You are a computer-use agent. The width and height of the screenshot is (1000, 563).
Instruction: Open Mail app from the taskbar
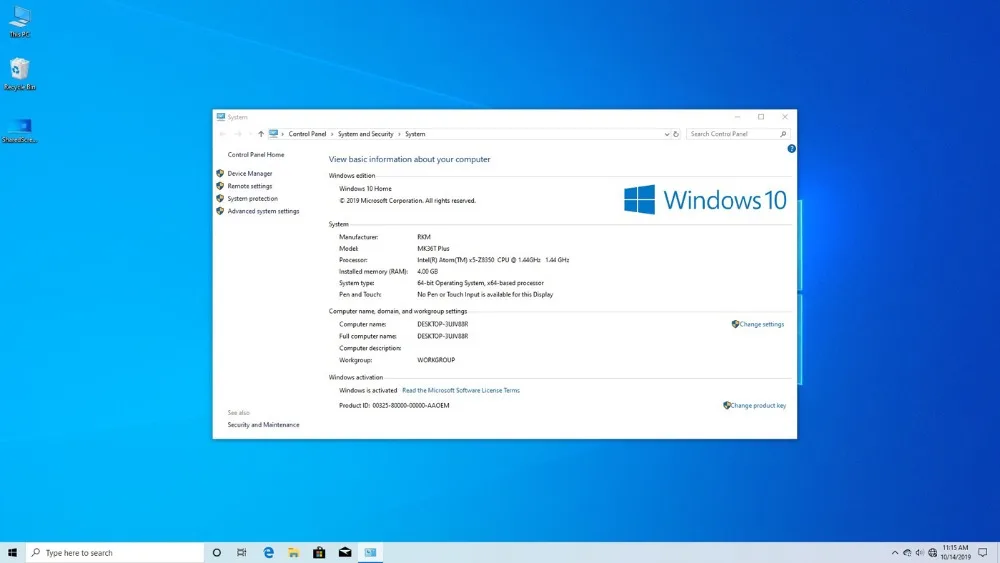(345, 552)
